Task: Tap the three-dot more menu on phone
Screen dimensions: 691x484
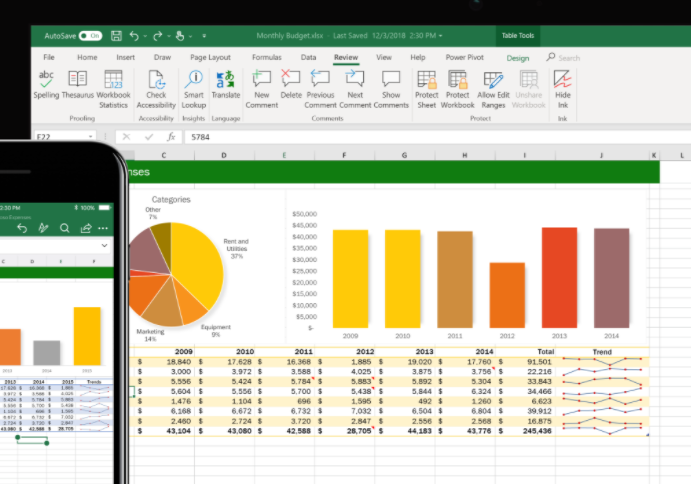Action: tap(103, 228)
